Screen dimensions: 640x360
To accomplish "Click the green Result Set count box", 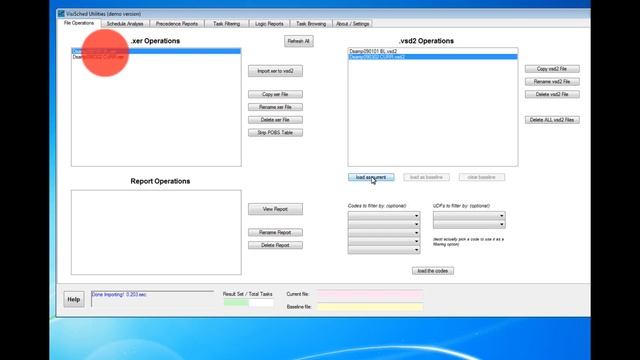I will click(236, 302).
